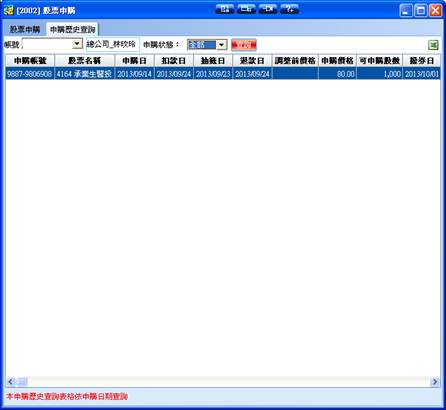Click the horizontal scrollbar right arrow
This screenshot has height=410, width=446.
pos(435,381)
